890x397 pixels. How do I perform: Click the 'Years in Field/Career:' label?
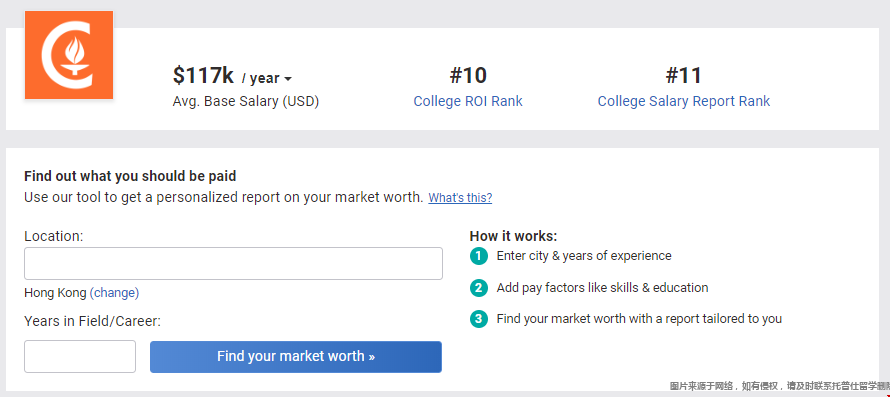(93, 321)
